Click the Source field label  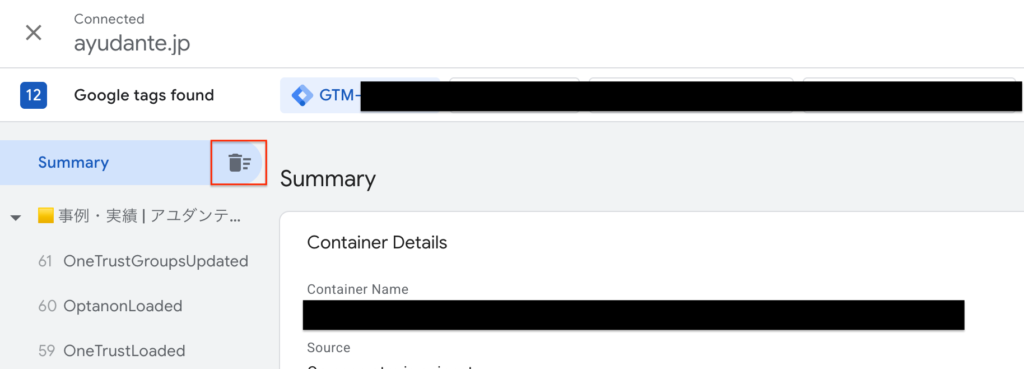(x=328, y=347)
